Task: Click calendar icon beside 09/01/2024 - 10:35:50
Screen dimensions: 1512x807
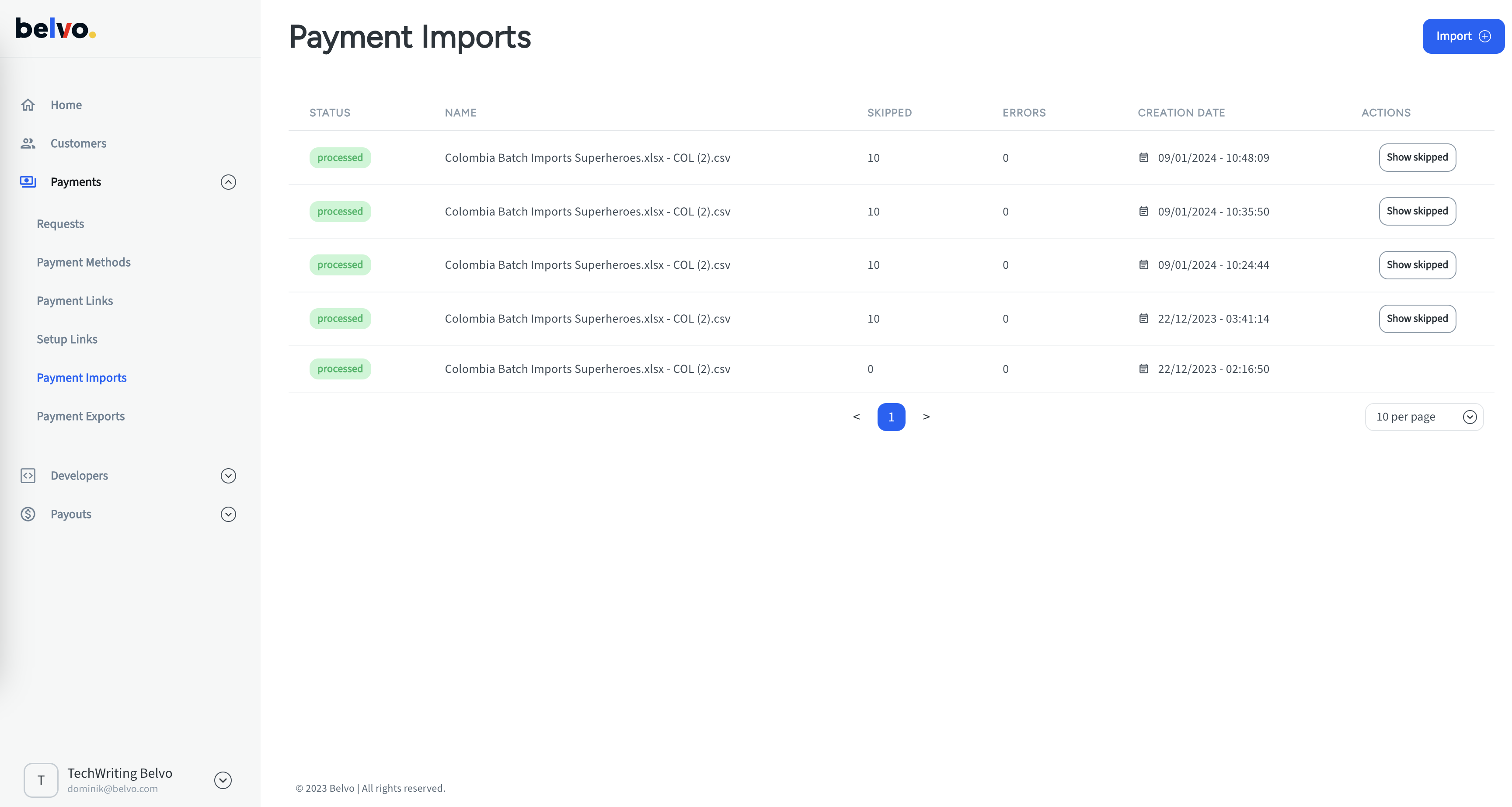Action: (1143, 211)
